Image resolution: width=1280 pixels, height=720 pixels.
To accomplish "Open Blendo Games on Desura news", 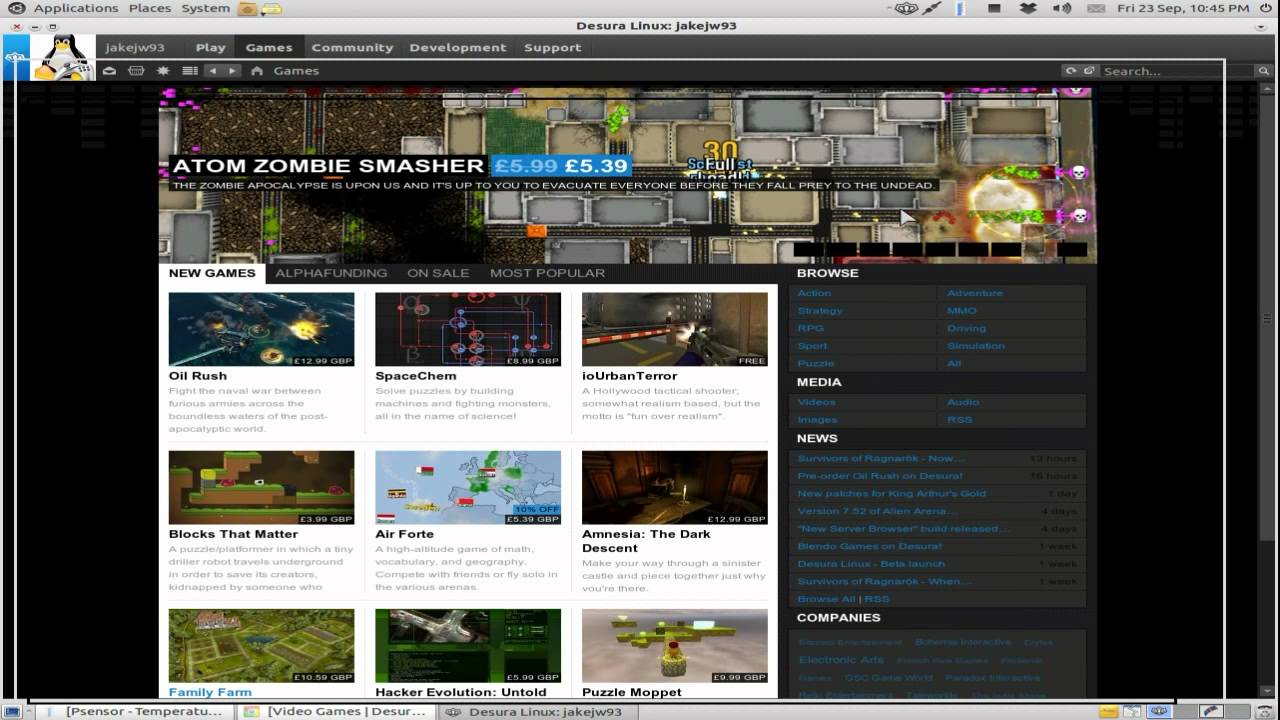I will (869, 546).
